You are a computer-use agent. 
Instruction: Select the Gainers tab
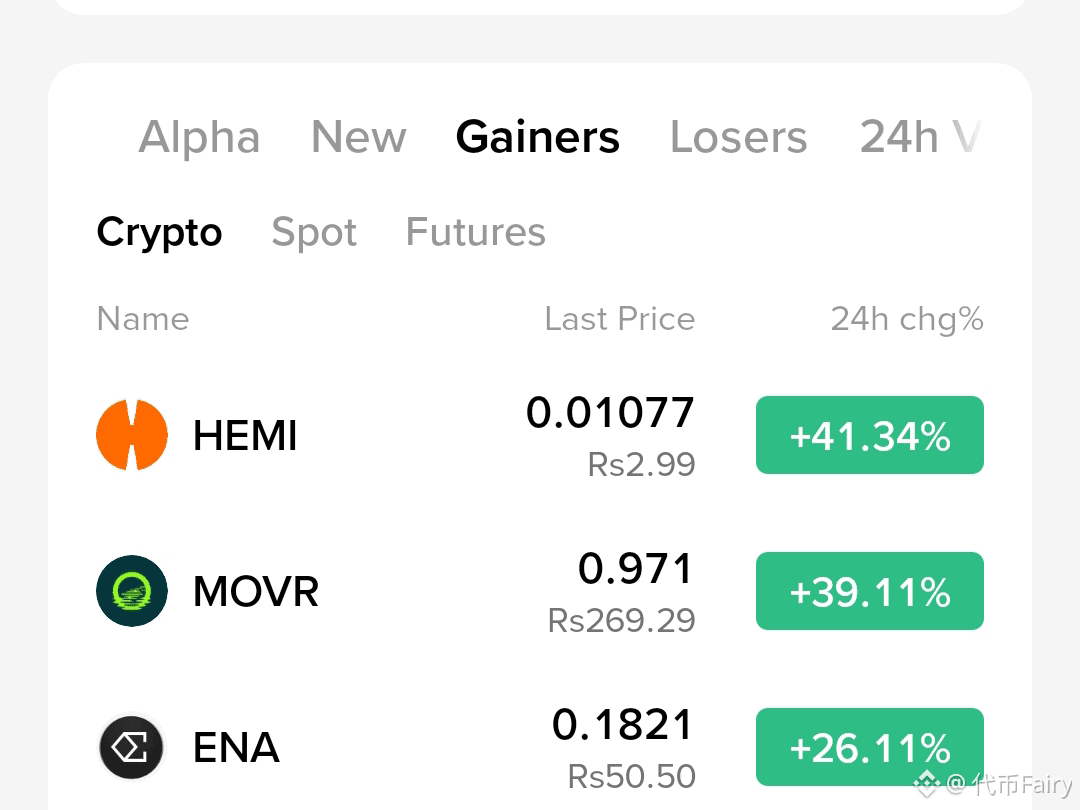[x=538, y=136]
